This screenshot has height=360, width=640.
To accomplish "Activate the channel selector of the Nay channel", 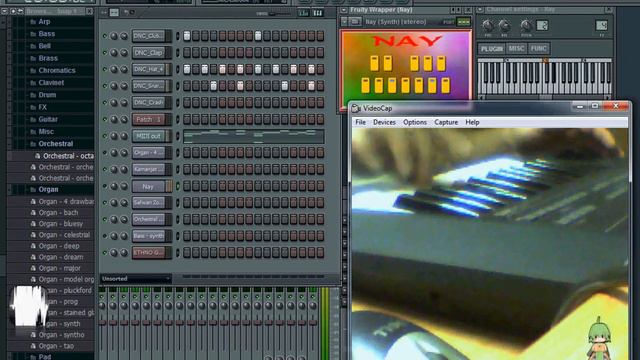I will (178, 186).
